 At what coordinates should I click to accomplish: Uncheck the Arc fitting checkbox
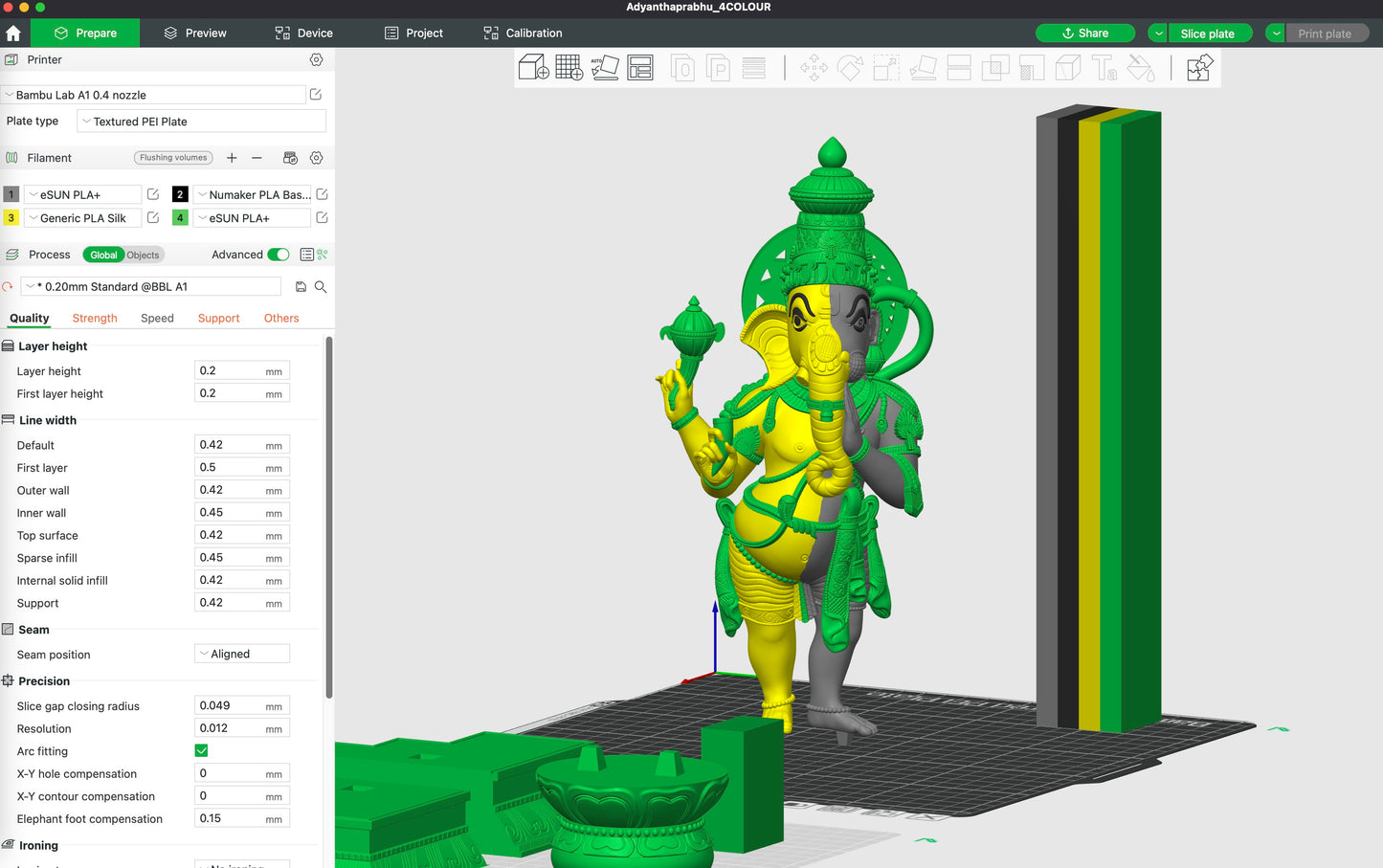[x=201, y=751]
